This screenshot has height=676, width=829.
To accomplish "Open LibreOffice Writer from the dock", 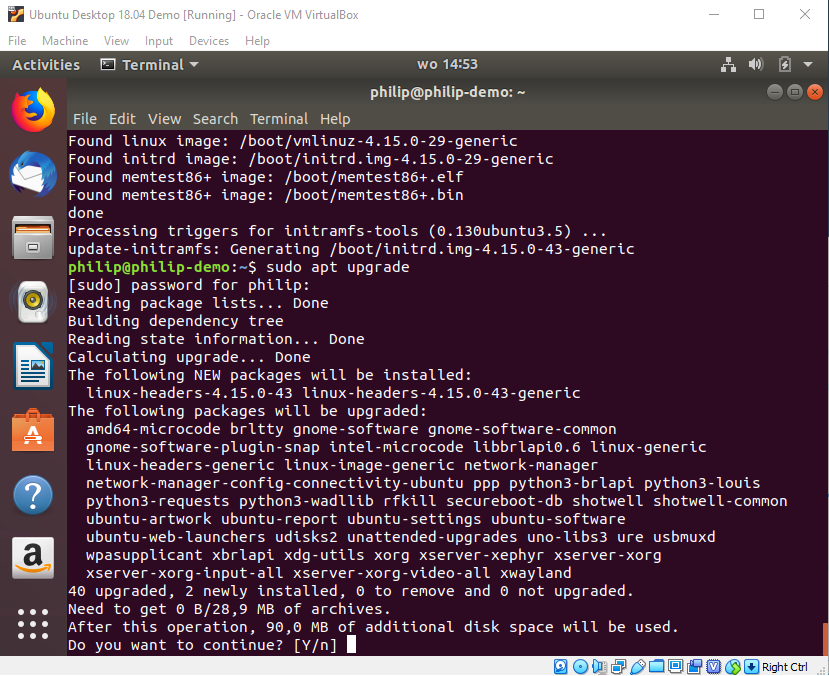I will [33, 366].
